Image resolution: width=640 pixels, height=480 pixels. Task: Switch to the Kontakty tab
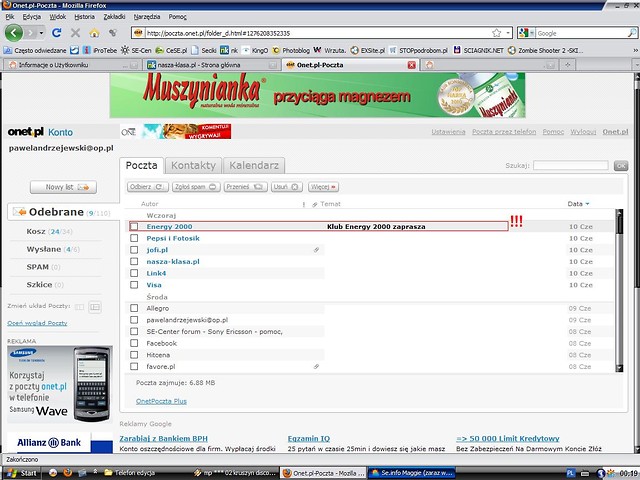193,166
